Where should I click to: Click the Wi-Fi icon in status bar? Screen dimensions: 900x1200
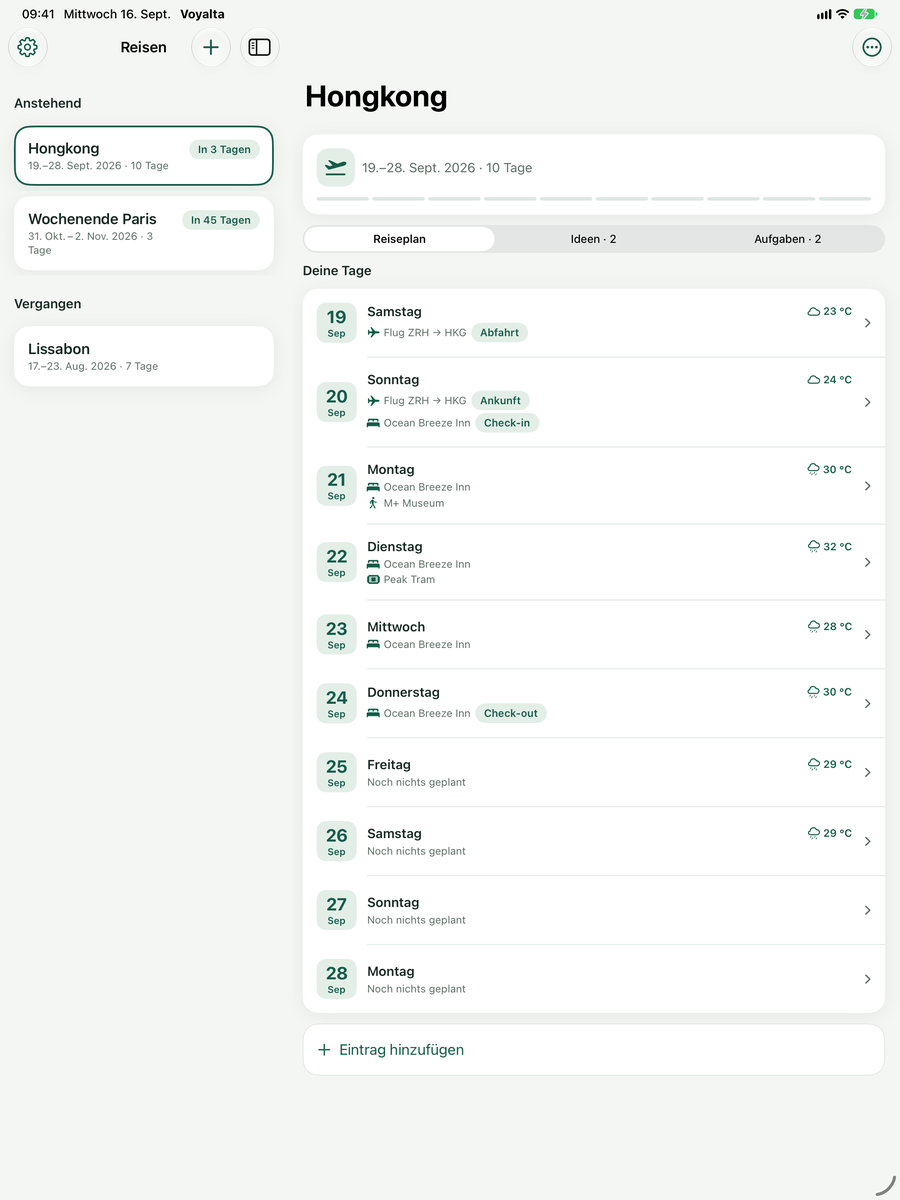coord(842,14)
